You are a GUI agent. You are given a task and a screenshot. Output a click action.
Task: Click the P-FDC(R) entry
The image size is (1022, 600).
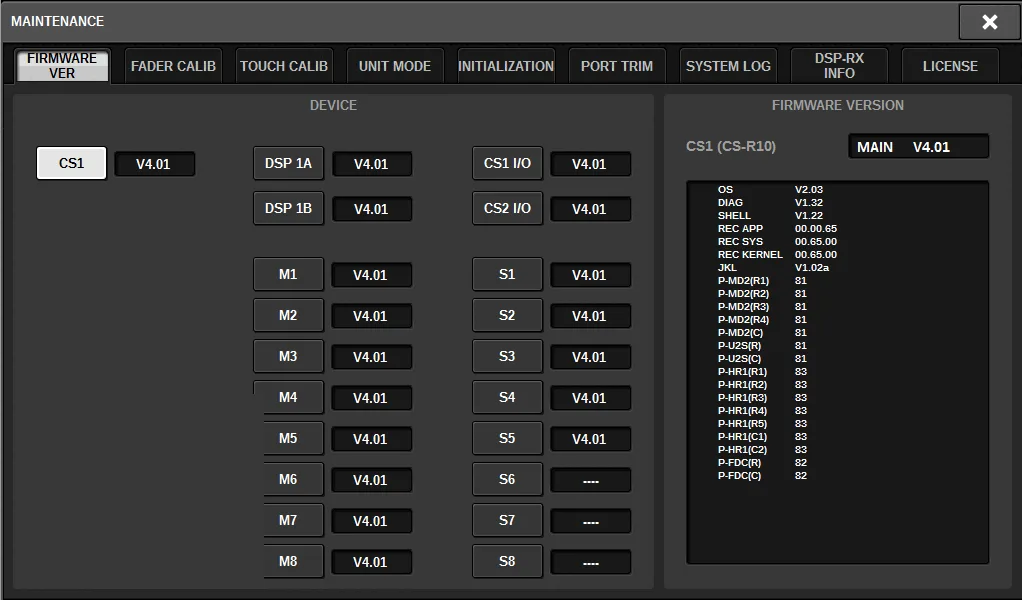pyautogui.click(x=762, y=463)
